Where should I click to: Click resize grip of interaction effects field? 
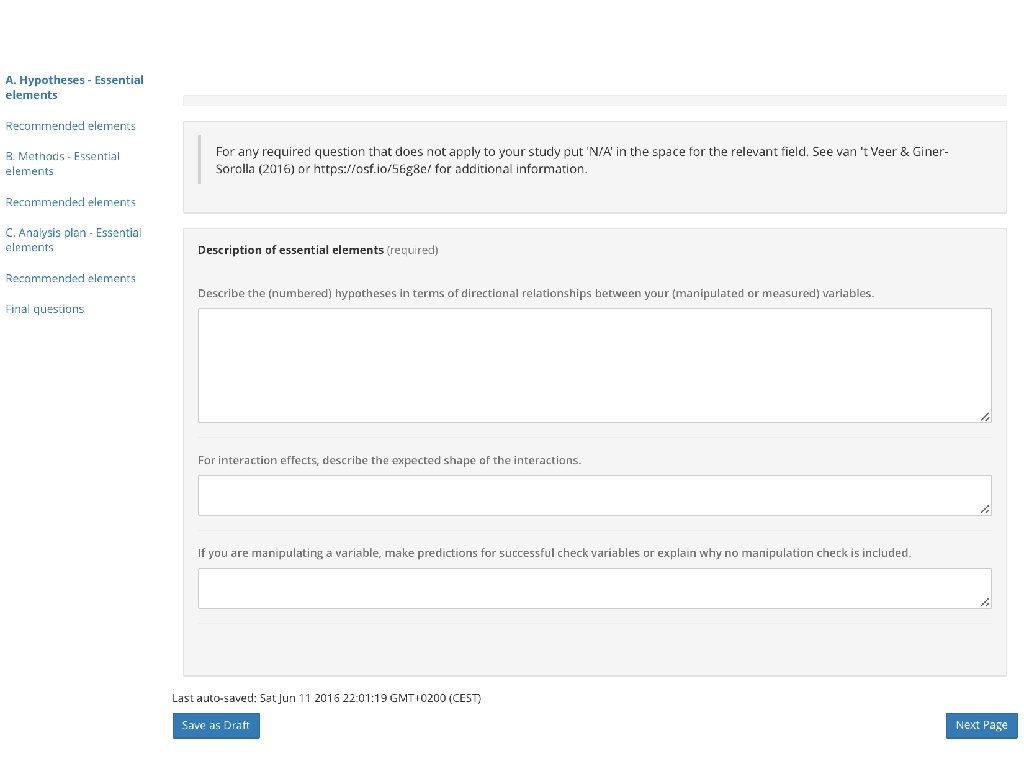click(985, 509)
